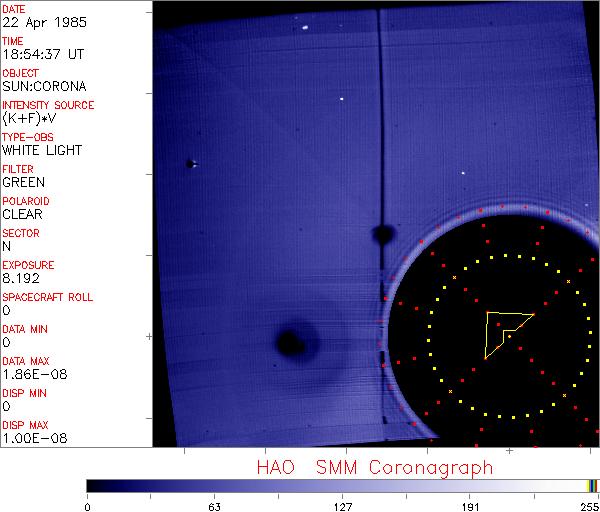
Task: Click the 'HAO SMM Coronagraph' title
Action: 374,467
